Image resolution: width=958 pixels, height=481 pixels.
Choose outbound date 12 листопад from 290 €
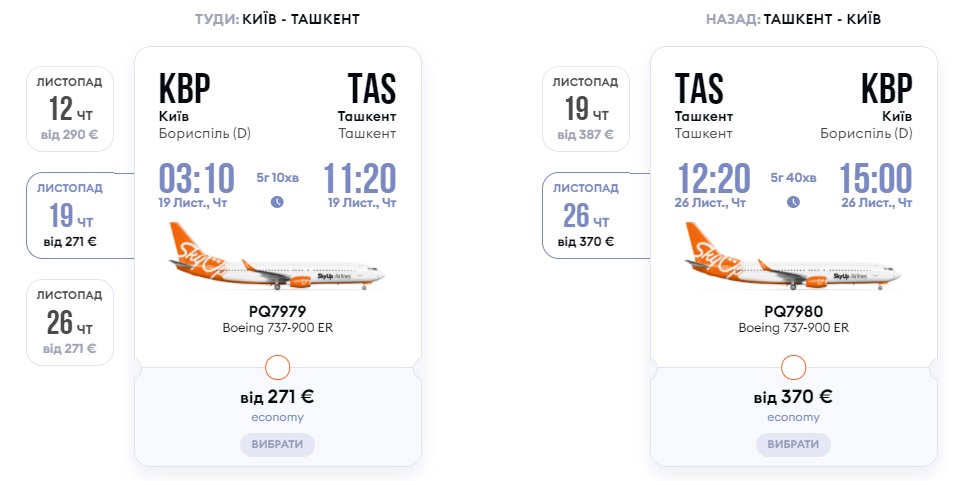pos(70,109)
